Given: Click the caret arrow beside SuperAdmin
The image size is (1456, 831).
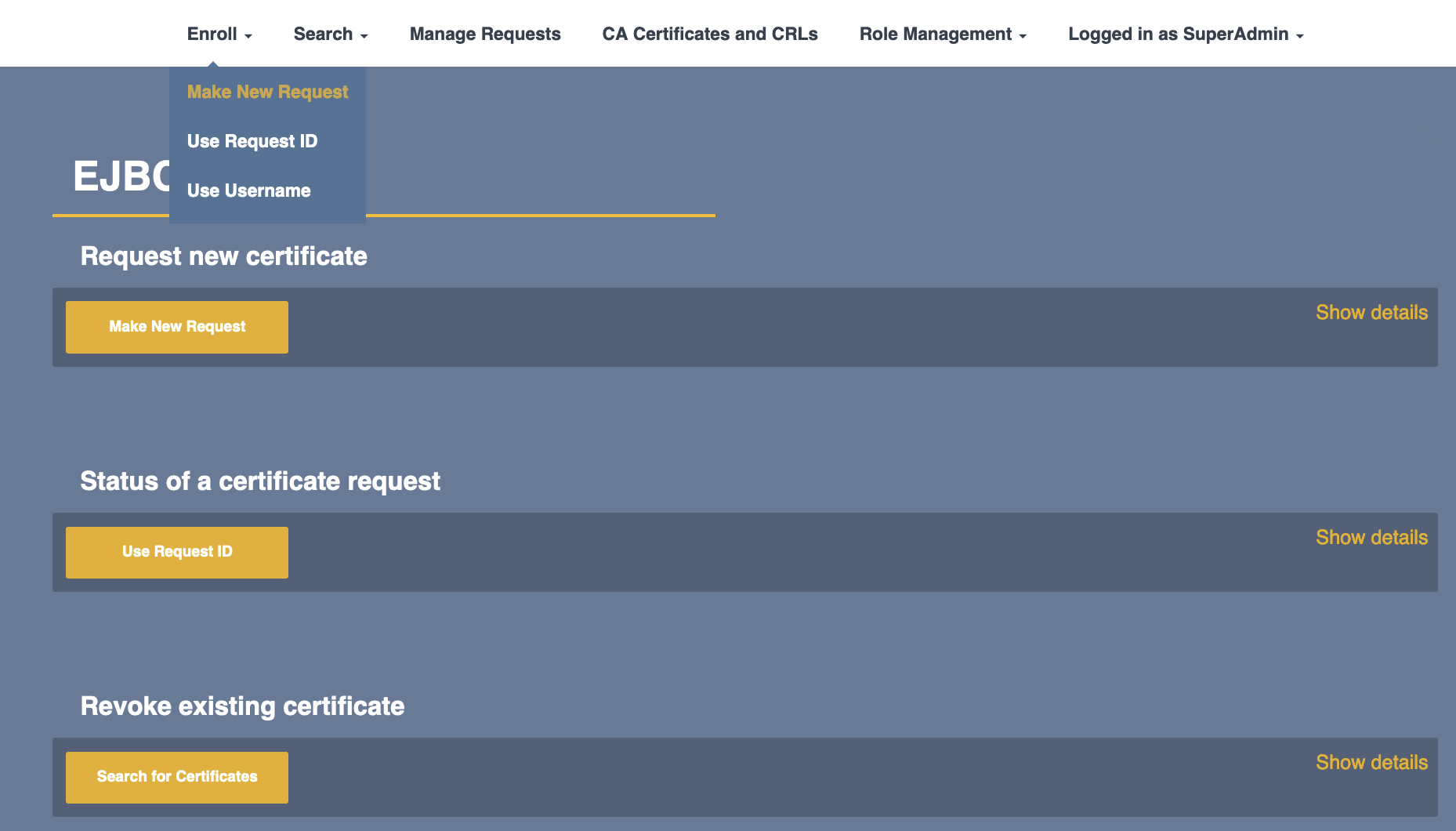Looking at the screenshot, I should click(x=1300, y=36).
